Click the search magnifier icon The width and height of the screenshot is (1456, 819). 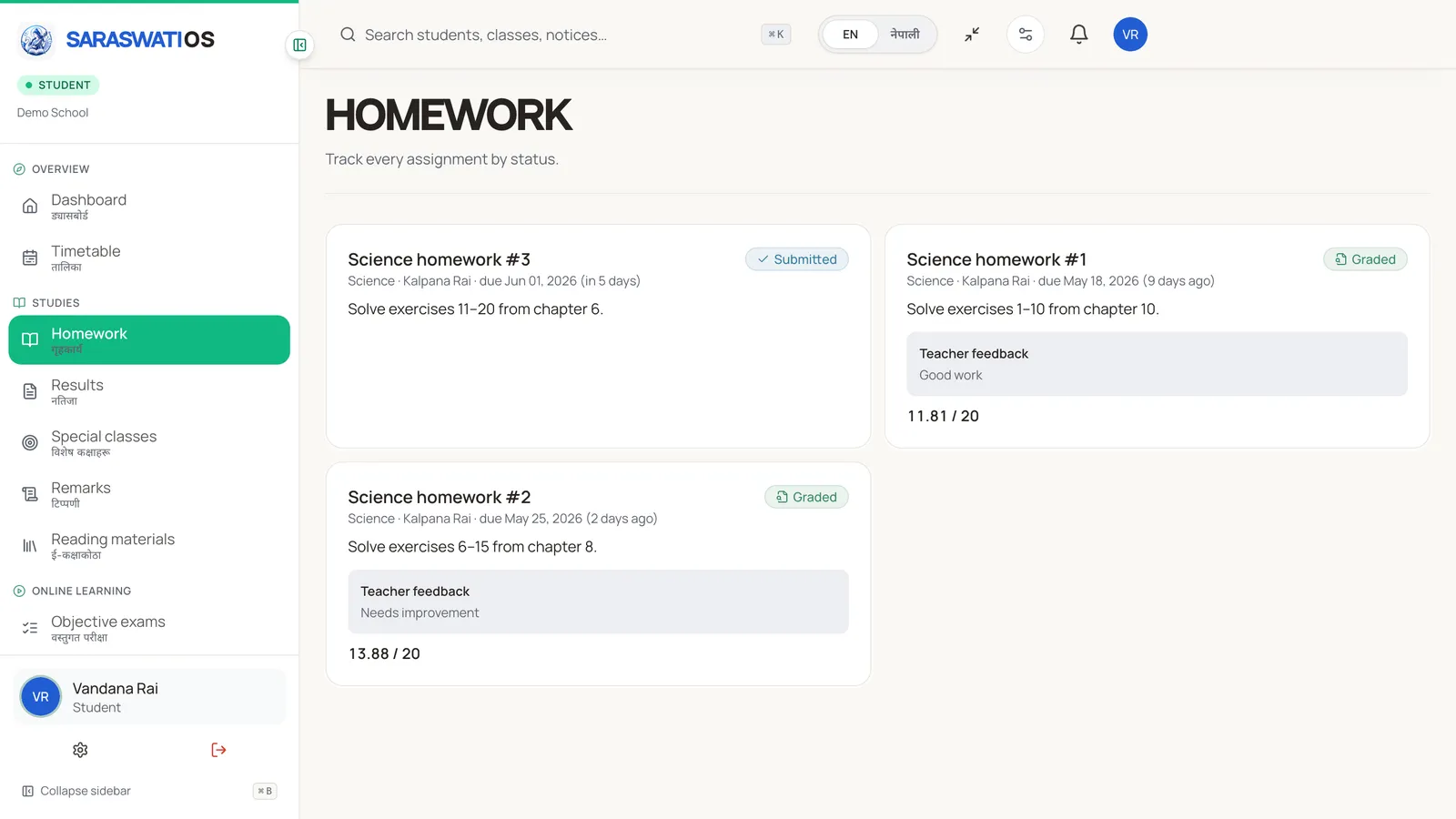(348, 35)
